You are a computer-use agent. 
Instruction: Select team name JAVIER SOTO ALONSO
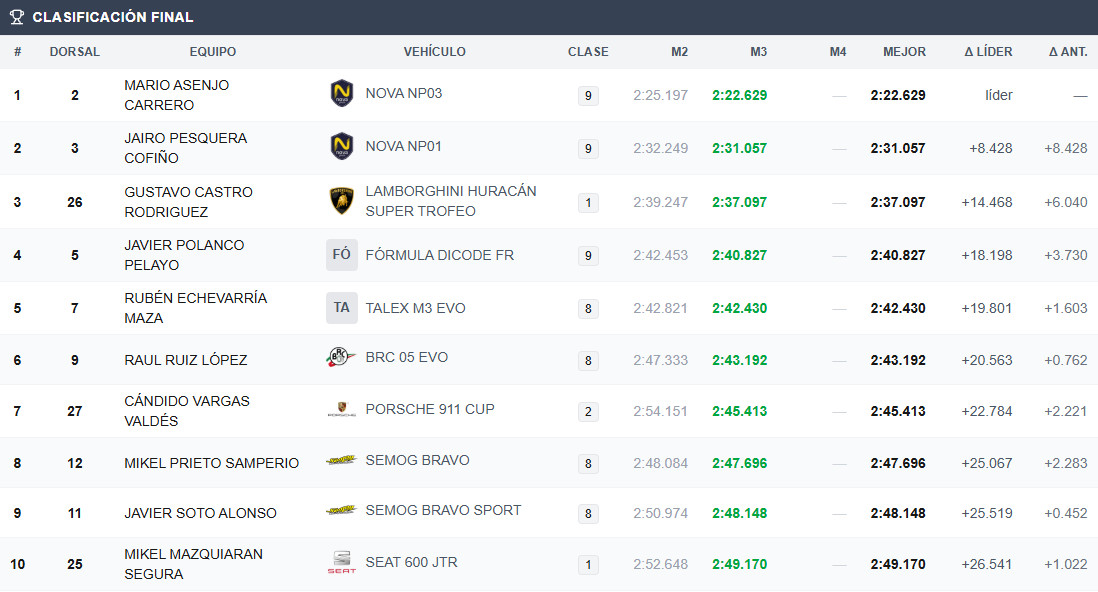coord(200,514)
